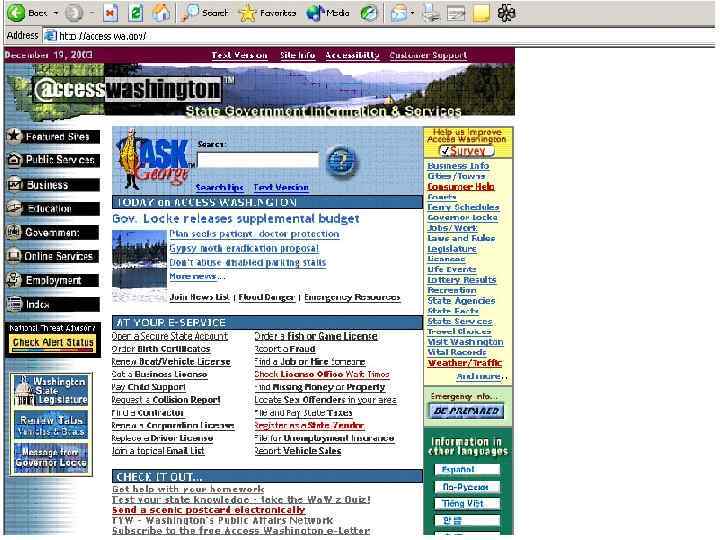Image resolution: width=720 pixels, height=540 pixels.
Task: Open Order a Fish or Game License
Action: point(316,336)
